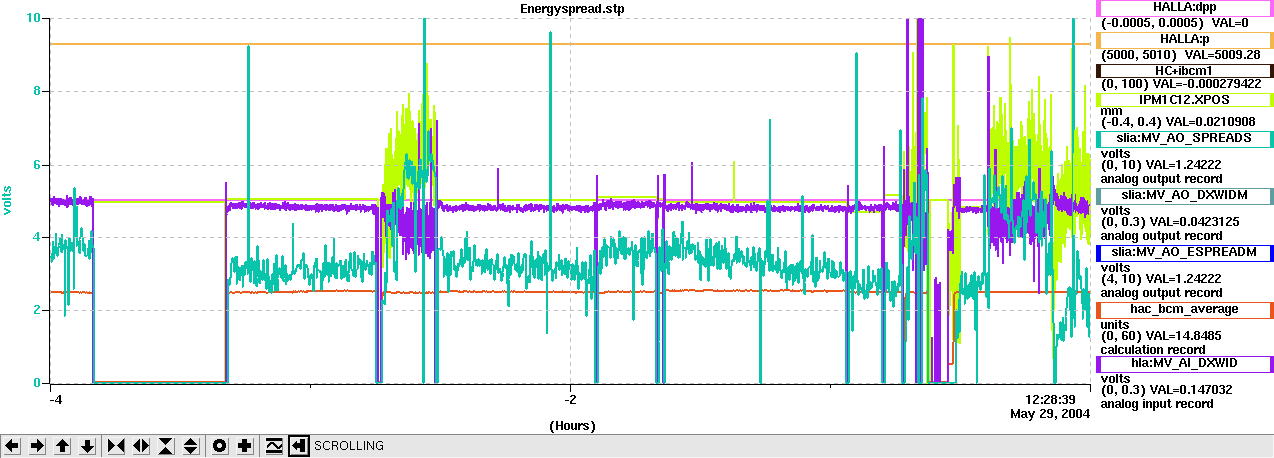1274x458 pixels.
Task: Click the circle icon in the toolbar
Action: 220,446
